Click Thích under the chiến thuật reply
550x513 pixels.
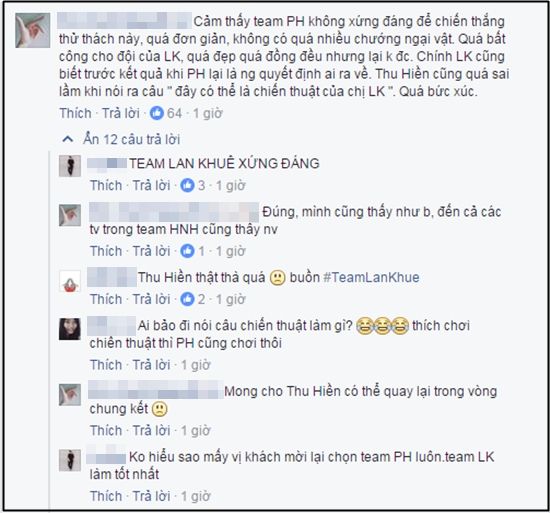point(106,365)
